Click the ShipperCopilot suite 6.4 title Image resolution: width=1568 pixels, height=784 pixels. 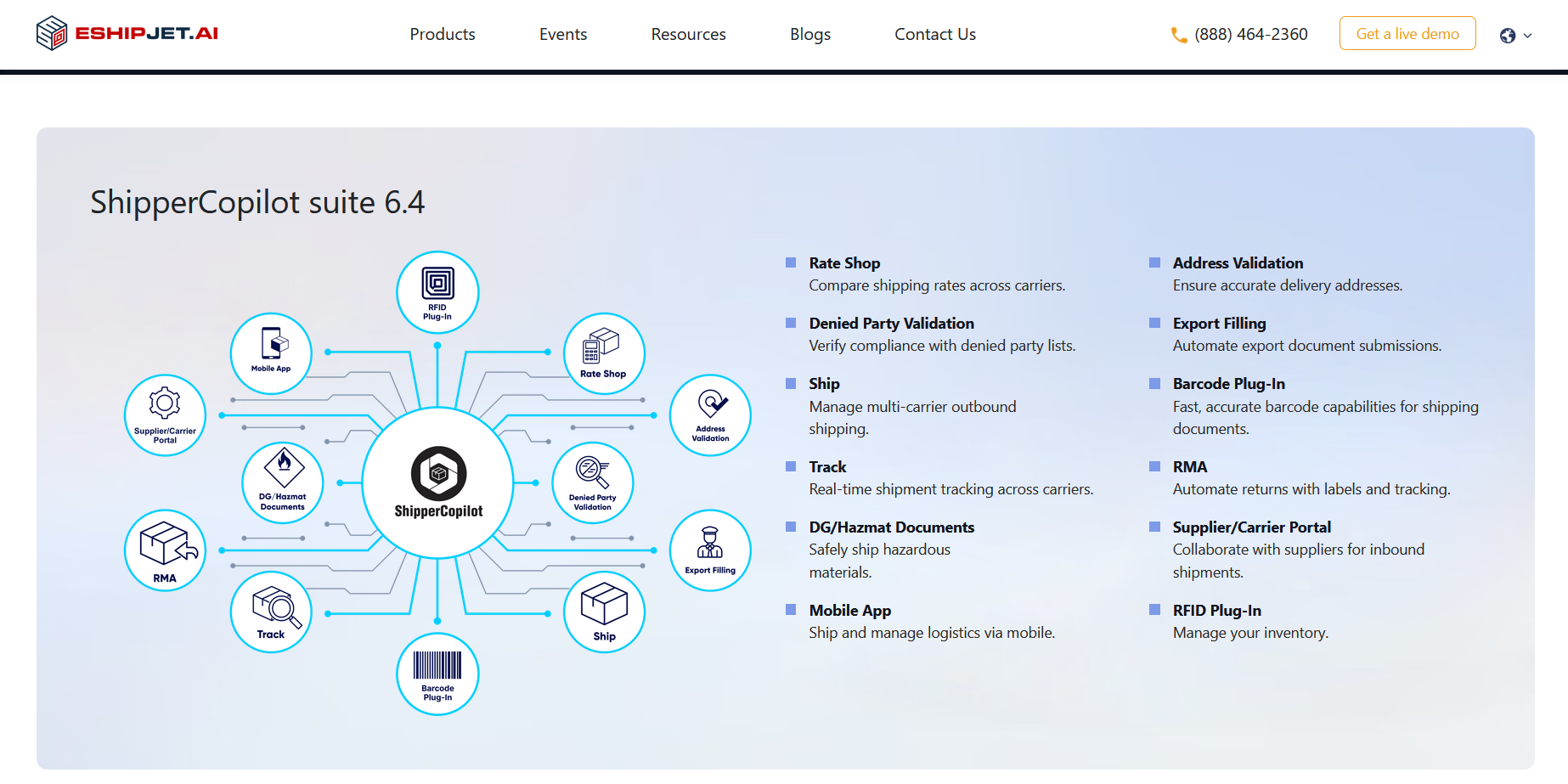[x=257, y=202]
